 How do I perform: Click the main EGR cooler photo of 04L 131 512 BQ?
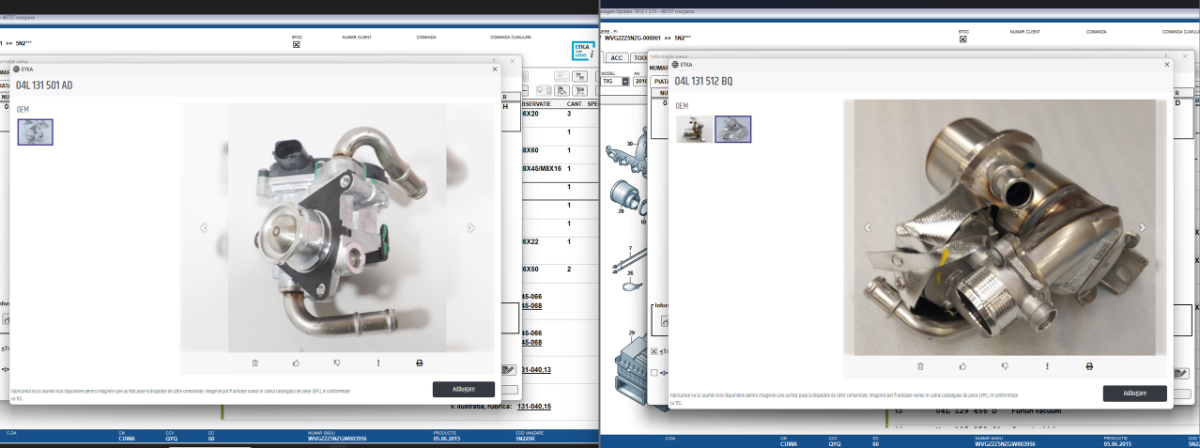[1004, 227]
